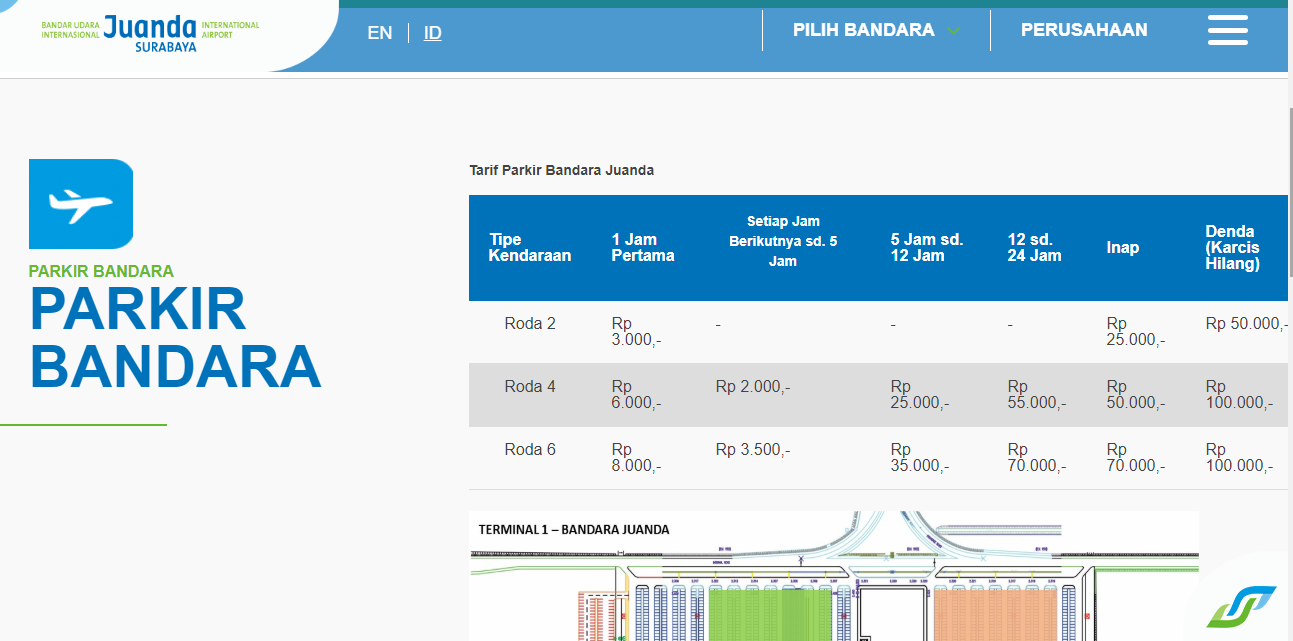Image resolution: width=1293 pixels, height=641 pixels.
Task: Click the Setiap Jam Berikutnya column header
Action: point(783,241)
